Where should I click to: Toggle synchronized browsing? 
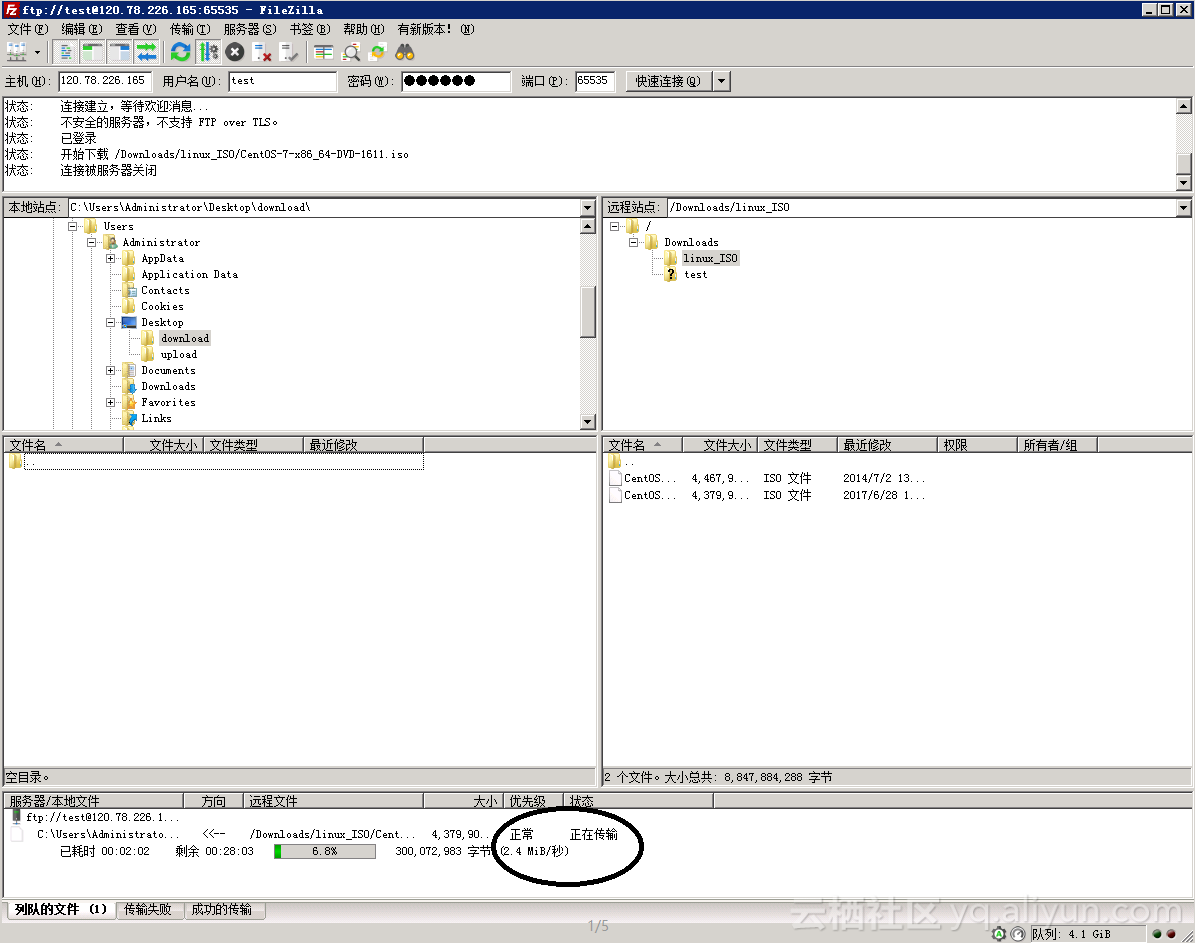point(377,52)
